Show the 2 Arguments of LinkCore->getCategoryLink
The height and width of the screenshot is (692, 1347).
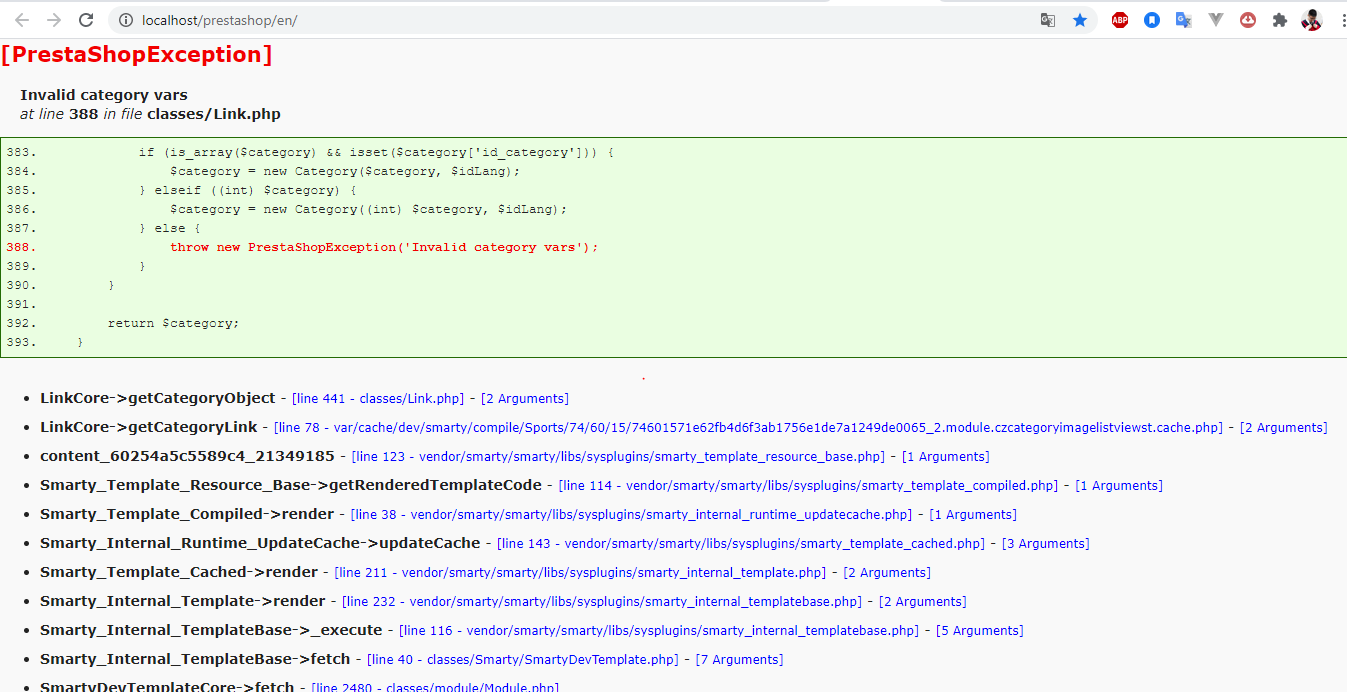[x=1283, y=428]
